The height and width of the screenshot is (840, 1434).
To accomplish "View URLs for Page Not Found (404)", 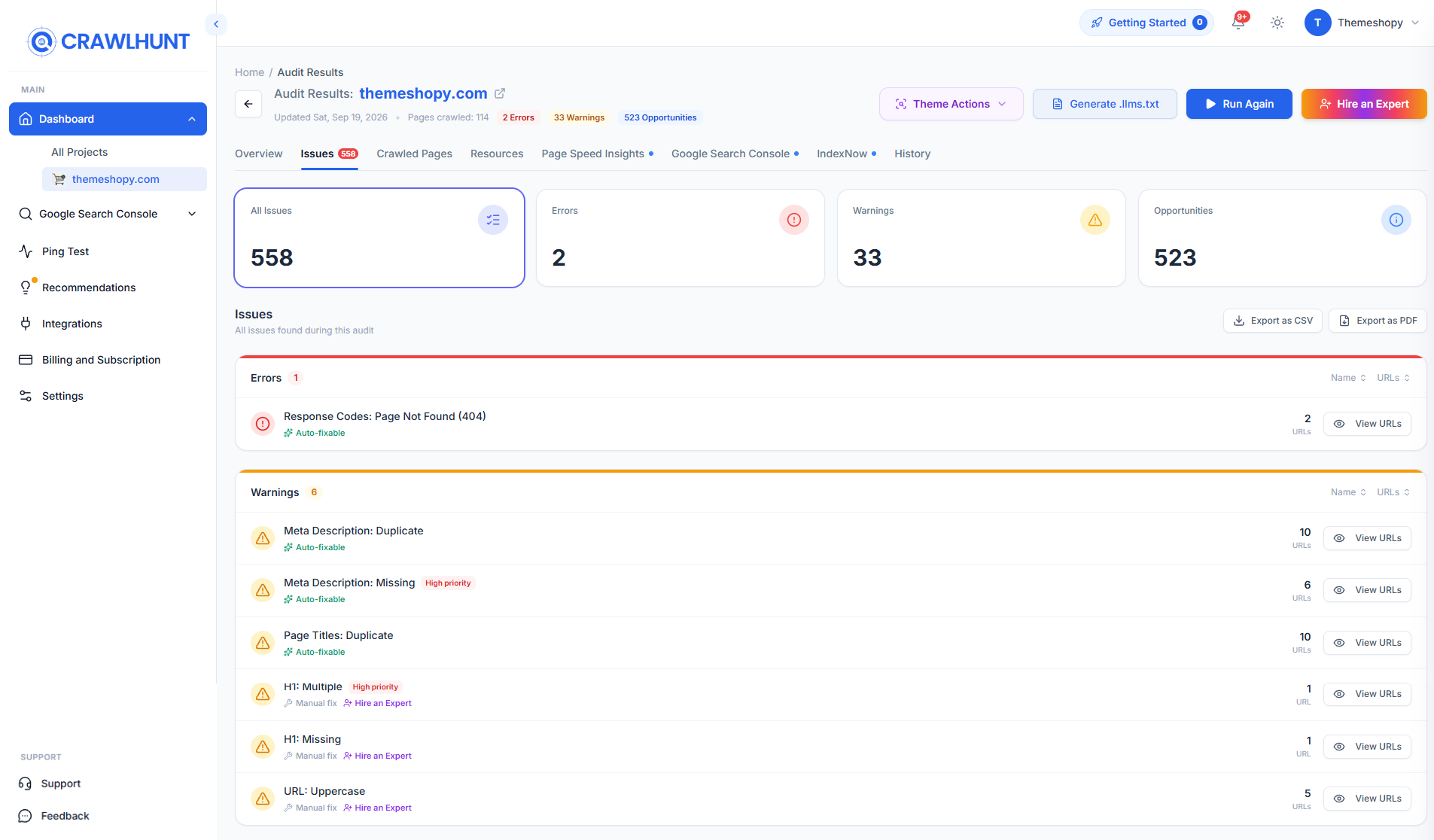I will pos(1367,424).
